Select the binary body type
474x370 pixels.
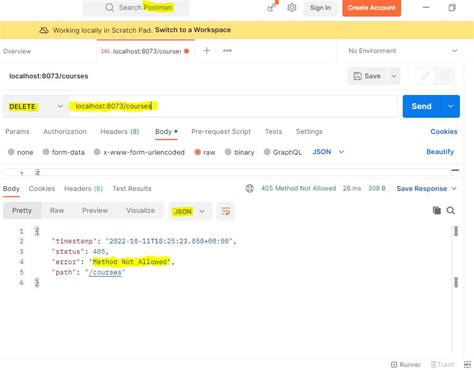click(239, 152)
